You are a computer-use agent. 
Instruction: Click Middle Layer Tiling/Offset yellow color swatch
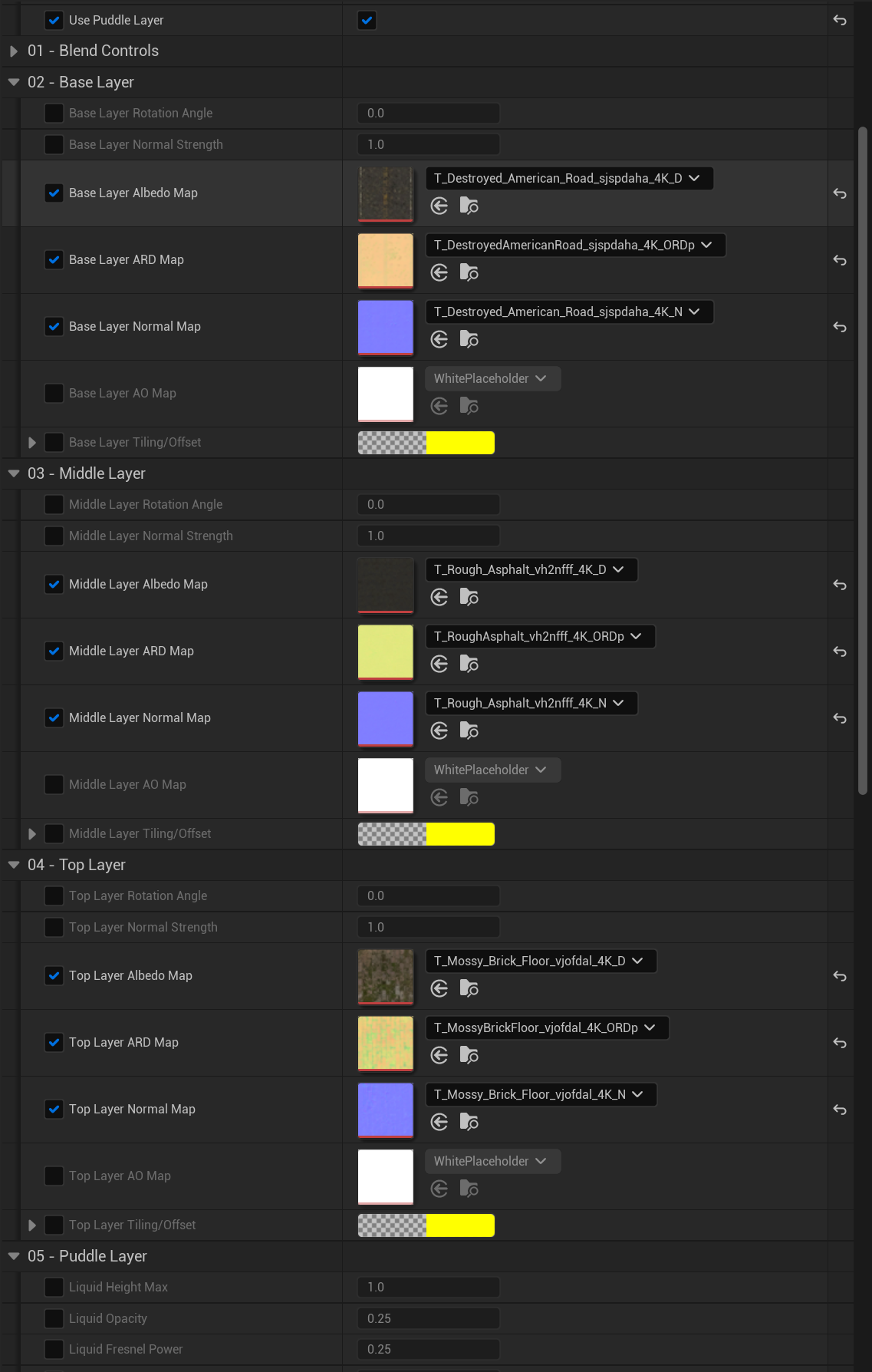click(x=460, y=834)
